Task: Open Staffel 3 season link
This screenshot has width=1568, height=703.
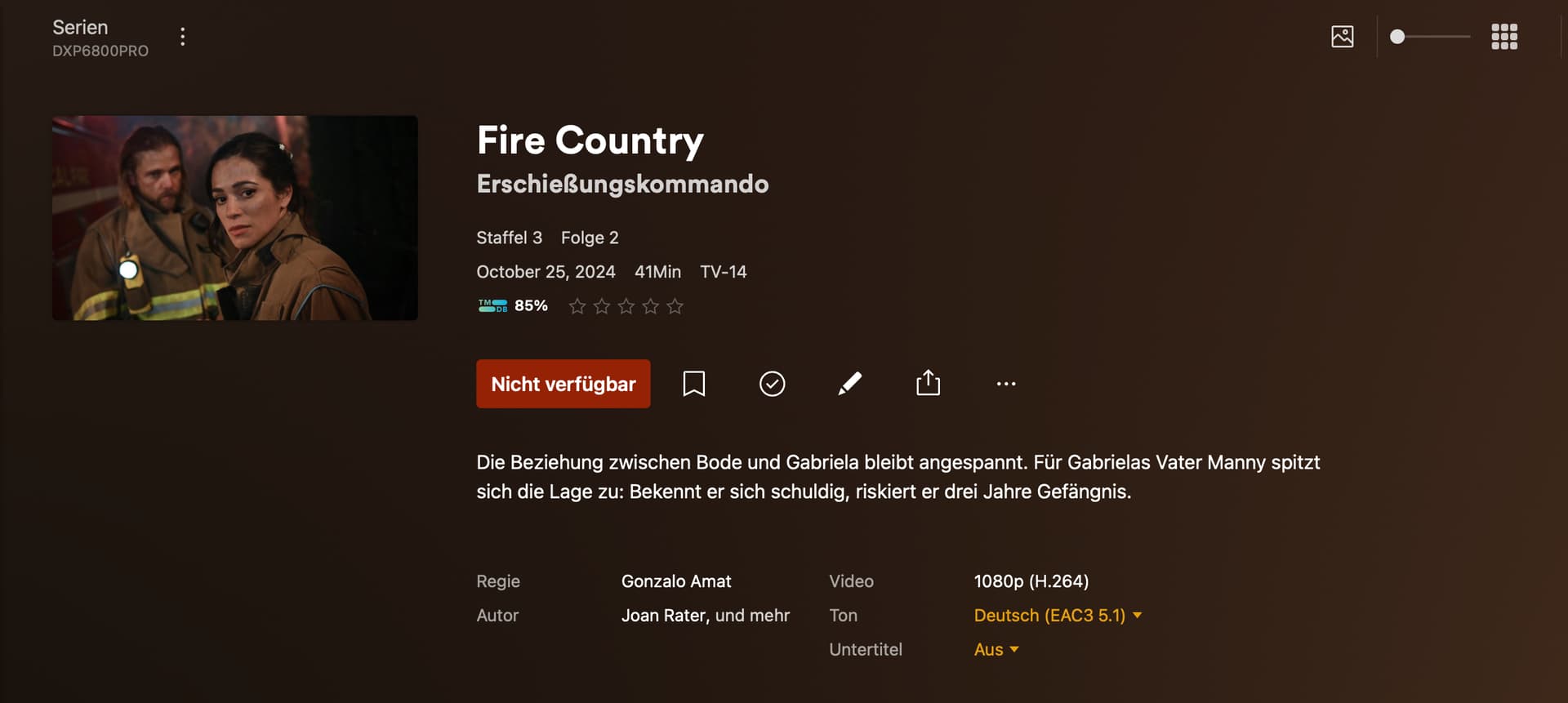Action: click(509, 238)
